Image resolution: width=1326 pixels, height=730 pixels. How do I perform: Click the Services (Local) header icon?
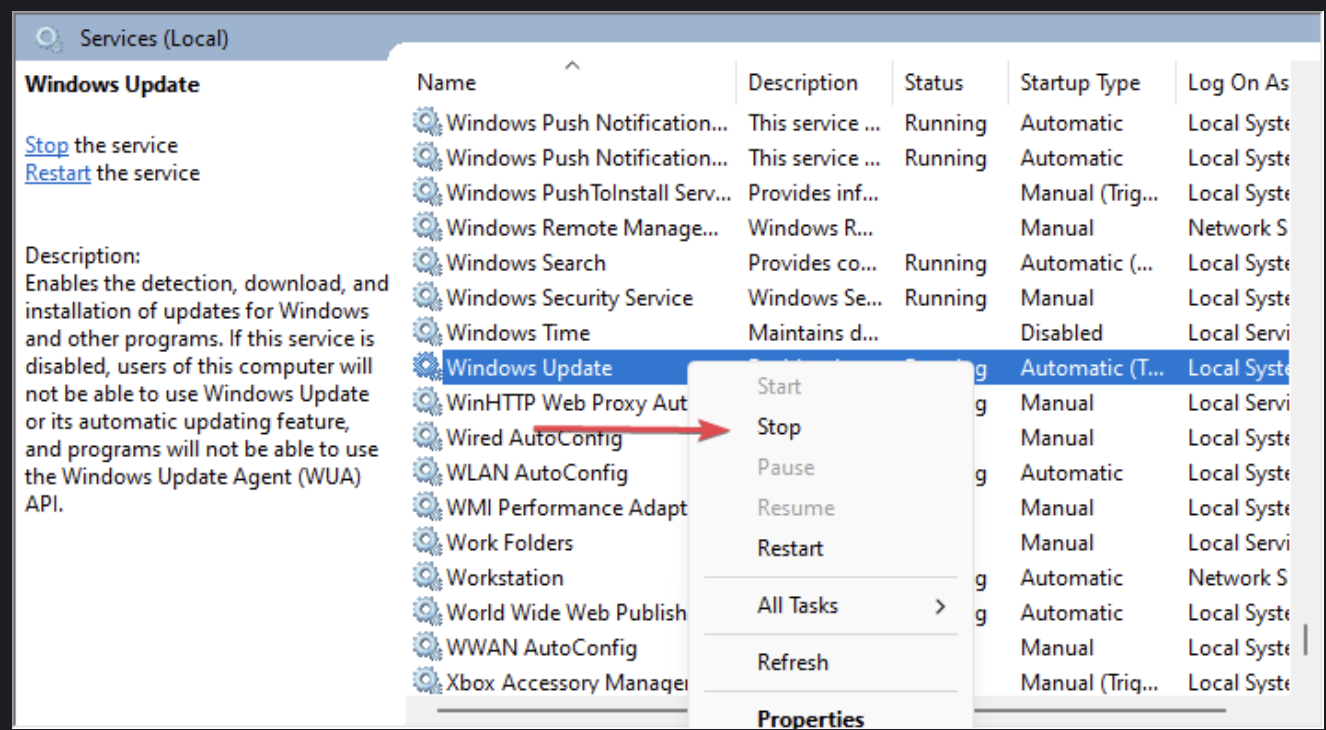pyautogui.click(x=48, y=39)
